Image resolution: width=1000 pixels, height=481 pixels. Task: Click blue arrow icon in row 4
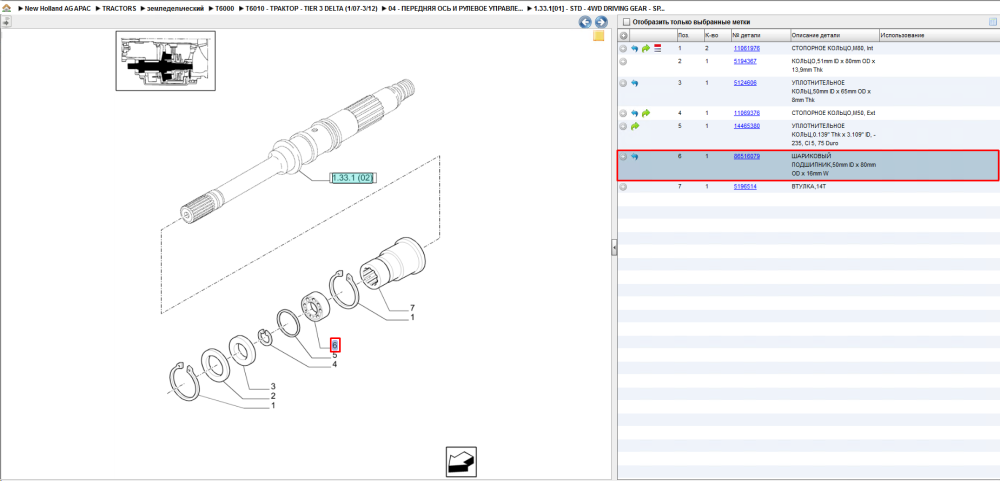(x=635, y=113)
